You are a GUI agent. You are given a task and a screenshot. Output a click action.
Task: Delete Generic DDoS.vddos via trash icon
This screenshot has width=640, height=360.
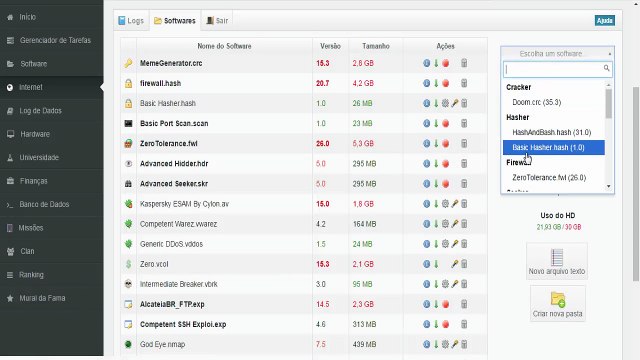464,244
